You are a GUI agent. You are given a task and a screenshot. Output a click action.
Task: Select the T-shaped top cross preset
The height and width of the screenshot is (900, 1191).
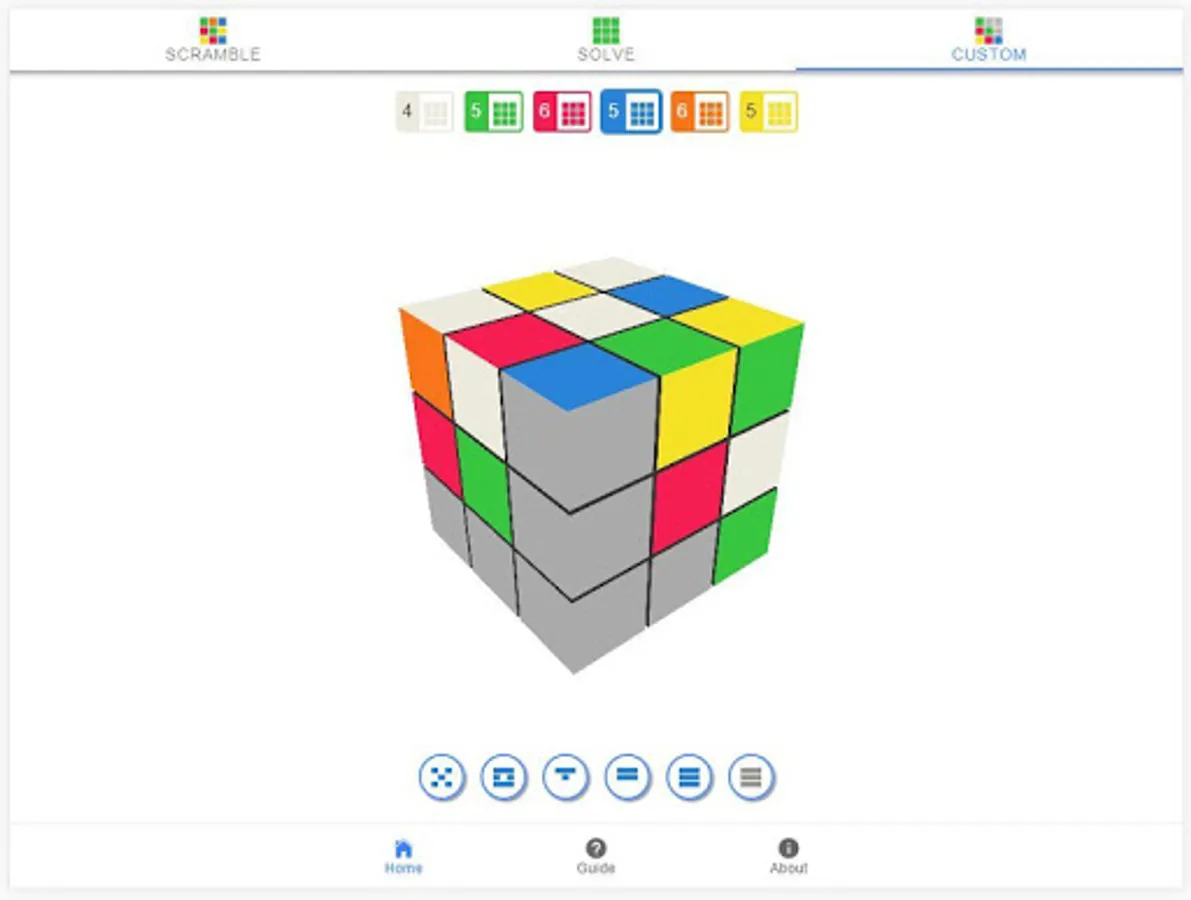click(x=565, y=777)
